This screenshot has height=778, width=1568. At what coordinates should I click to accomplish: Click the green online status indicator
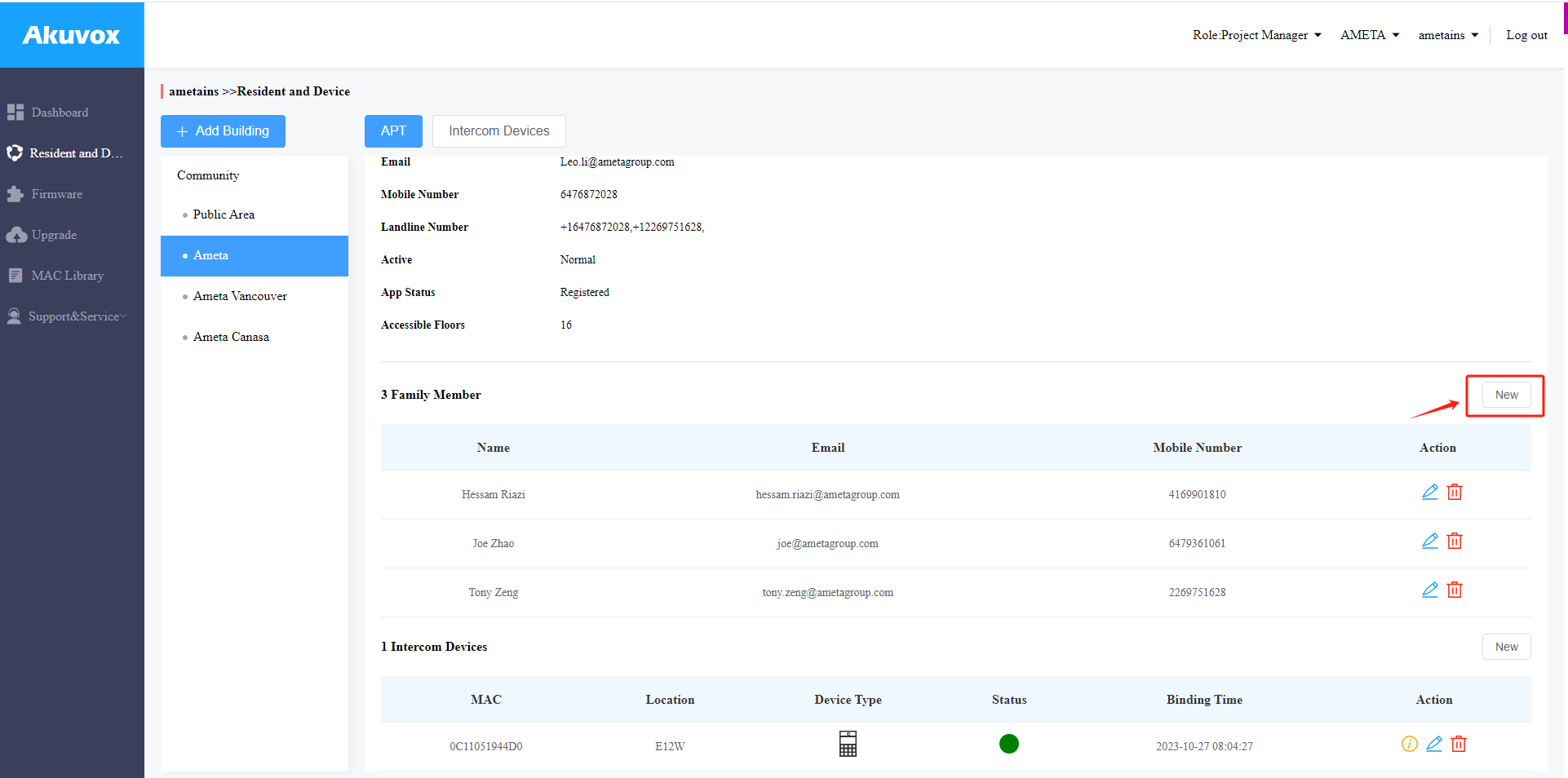click(1009, 744)
